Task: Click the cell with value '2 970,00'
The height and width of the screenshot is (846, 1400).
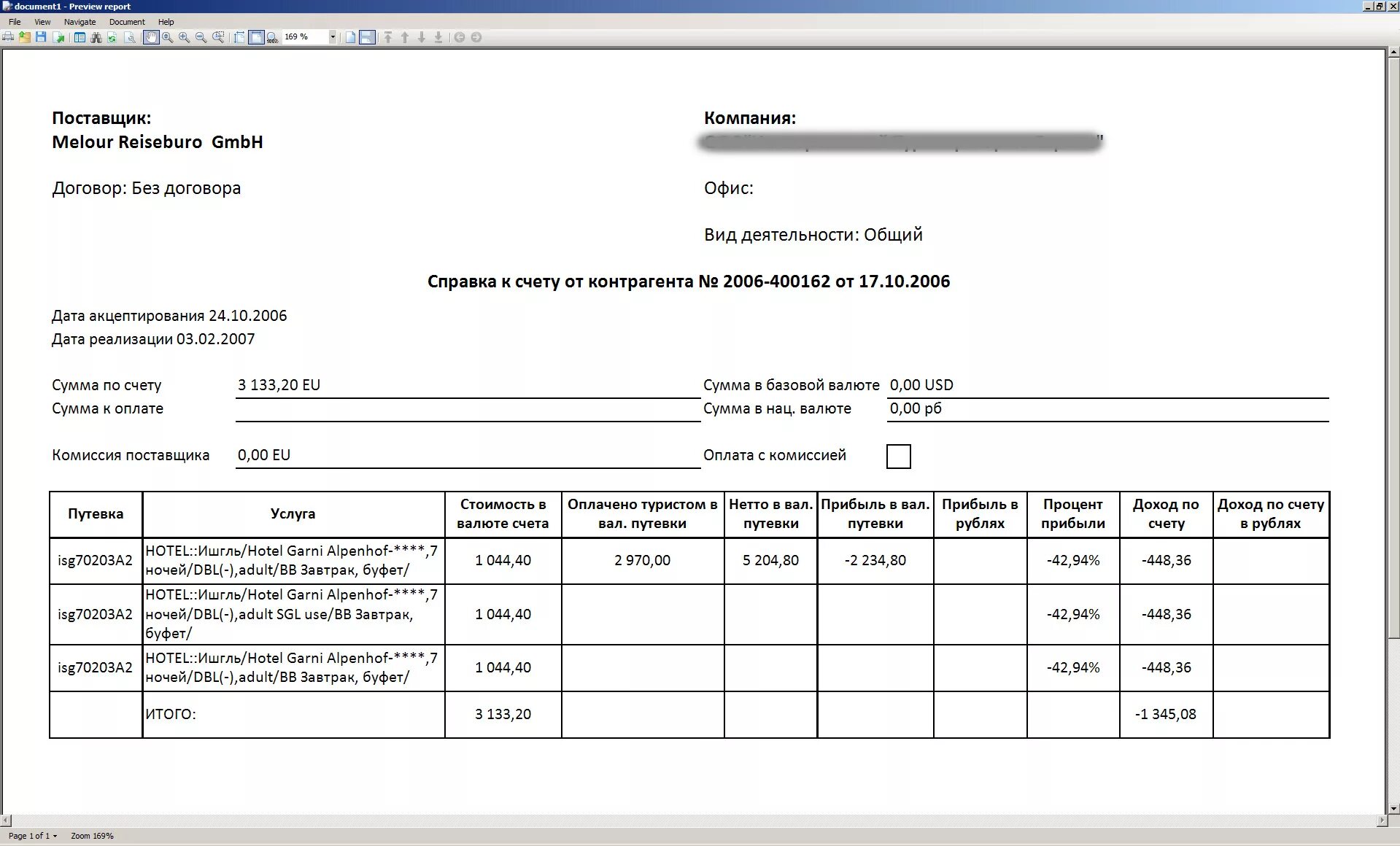Action: pos(643,561)
